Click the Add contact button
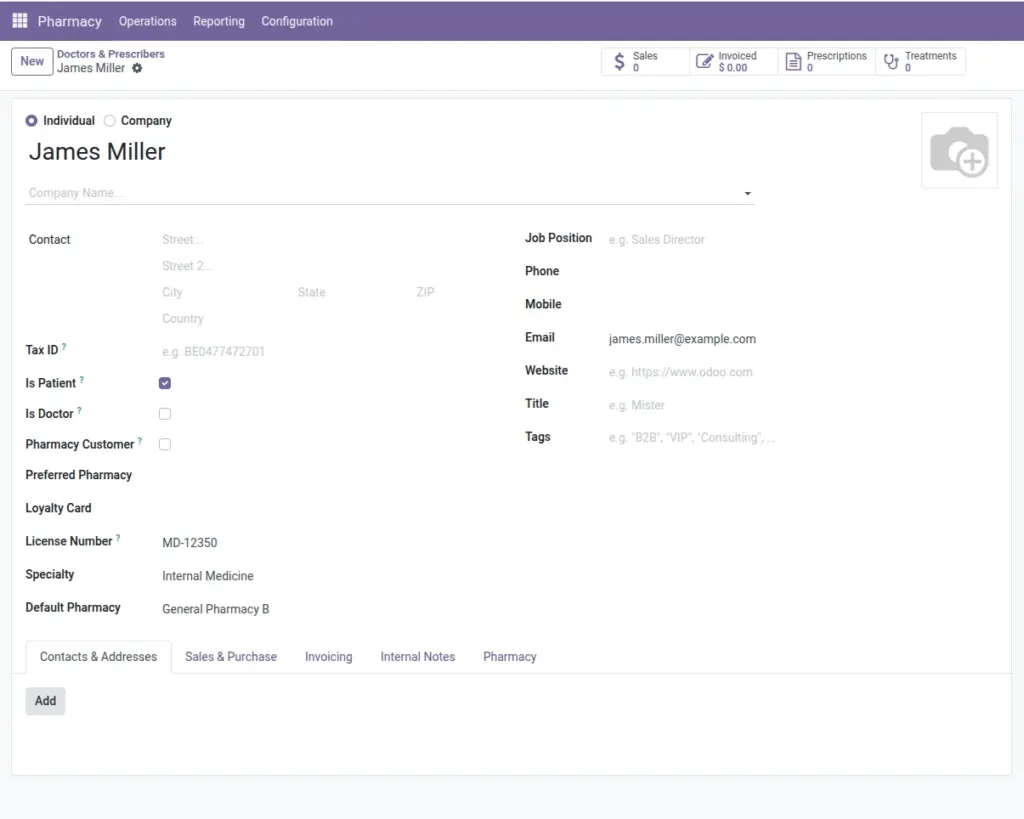1024x819 pixels. (x=46, y=701)
